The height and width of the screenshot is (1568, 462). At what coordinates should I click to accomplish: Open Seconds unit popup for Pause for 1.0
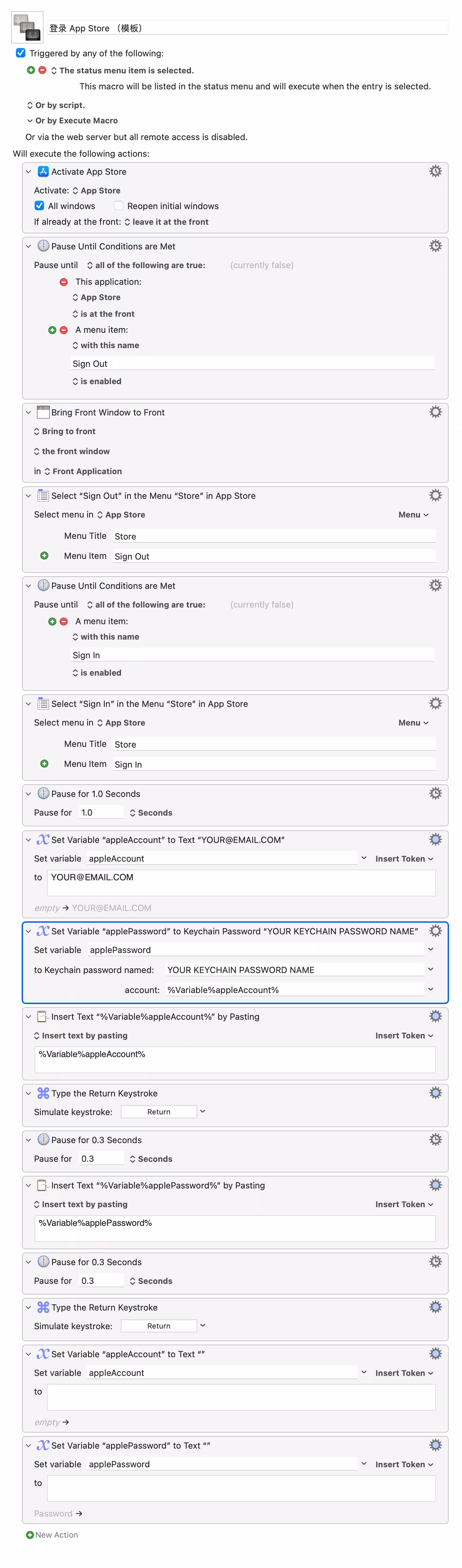point(151,813)
